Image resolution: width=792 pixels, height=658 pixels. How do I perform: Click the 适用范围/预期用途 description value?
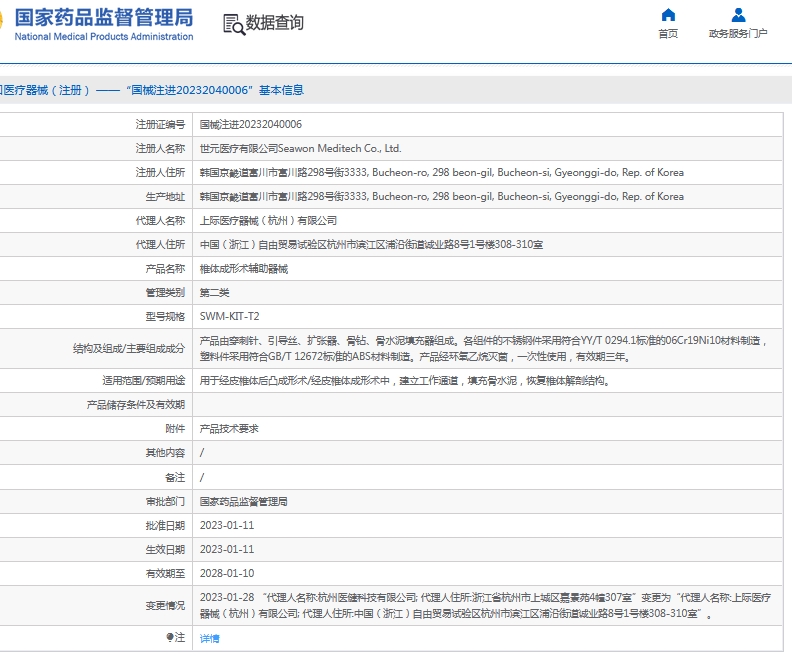pyautogui.click(x=405, y=381)
